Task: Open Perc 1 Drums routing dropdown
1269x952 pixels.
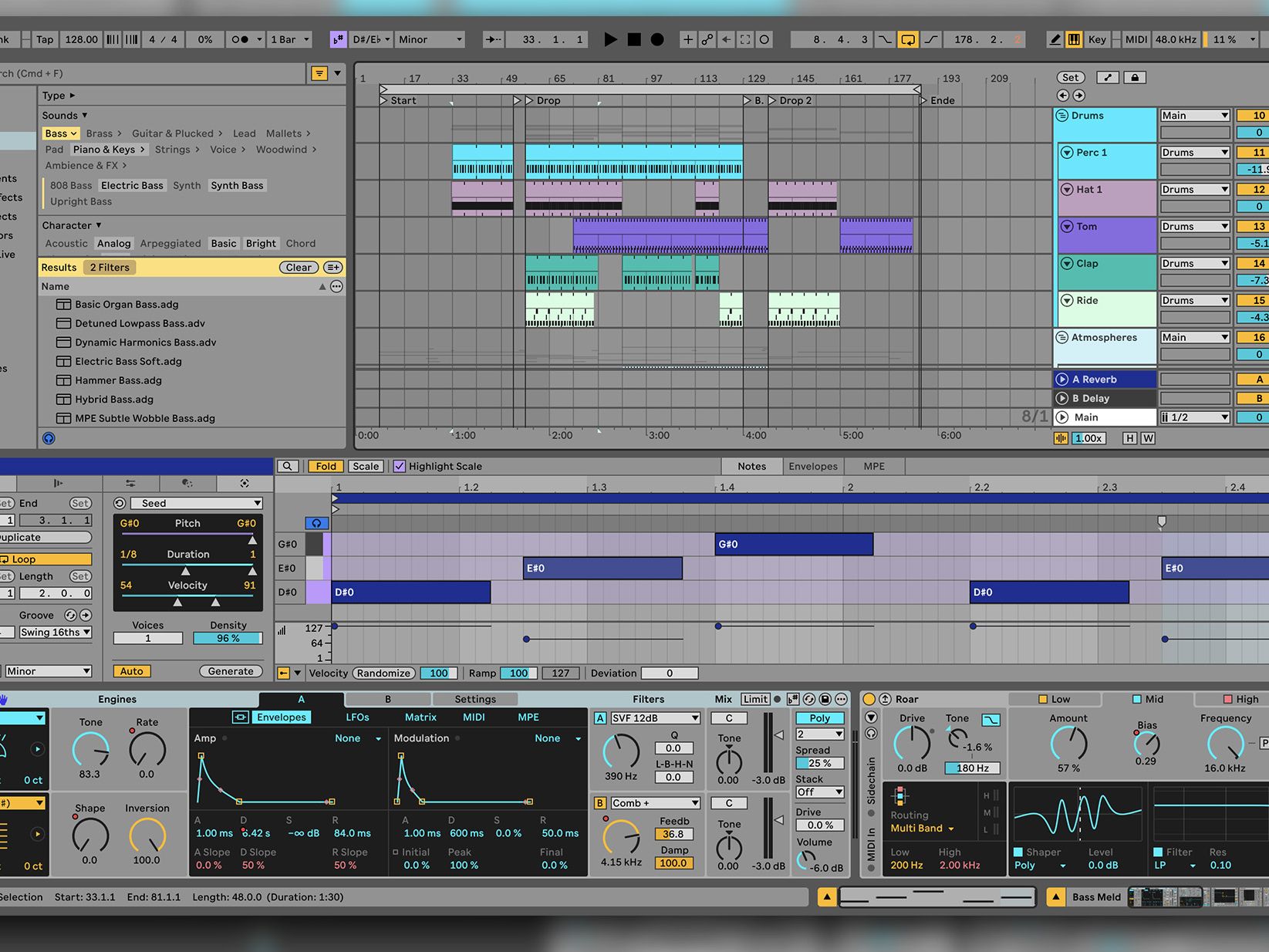Action: 1194,153
